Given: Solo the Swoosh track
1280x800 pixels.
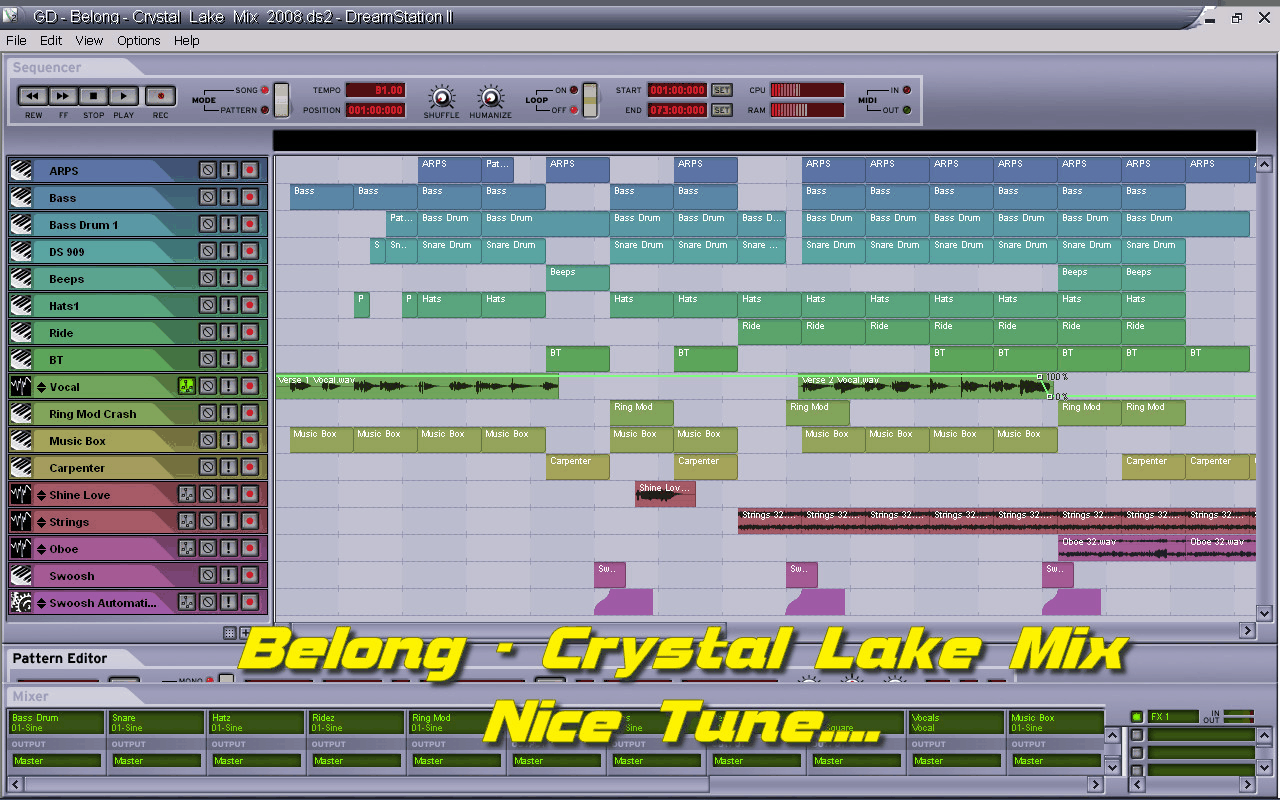Looking at the screenshot, I should [229, 575].
